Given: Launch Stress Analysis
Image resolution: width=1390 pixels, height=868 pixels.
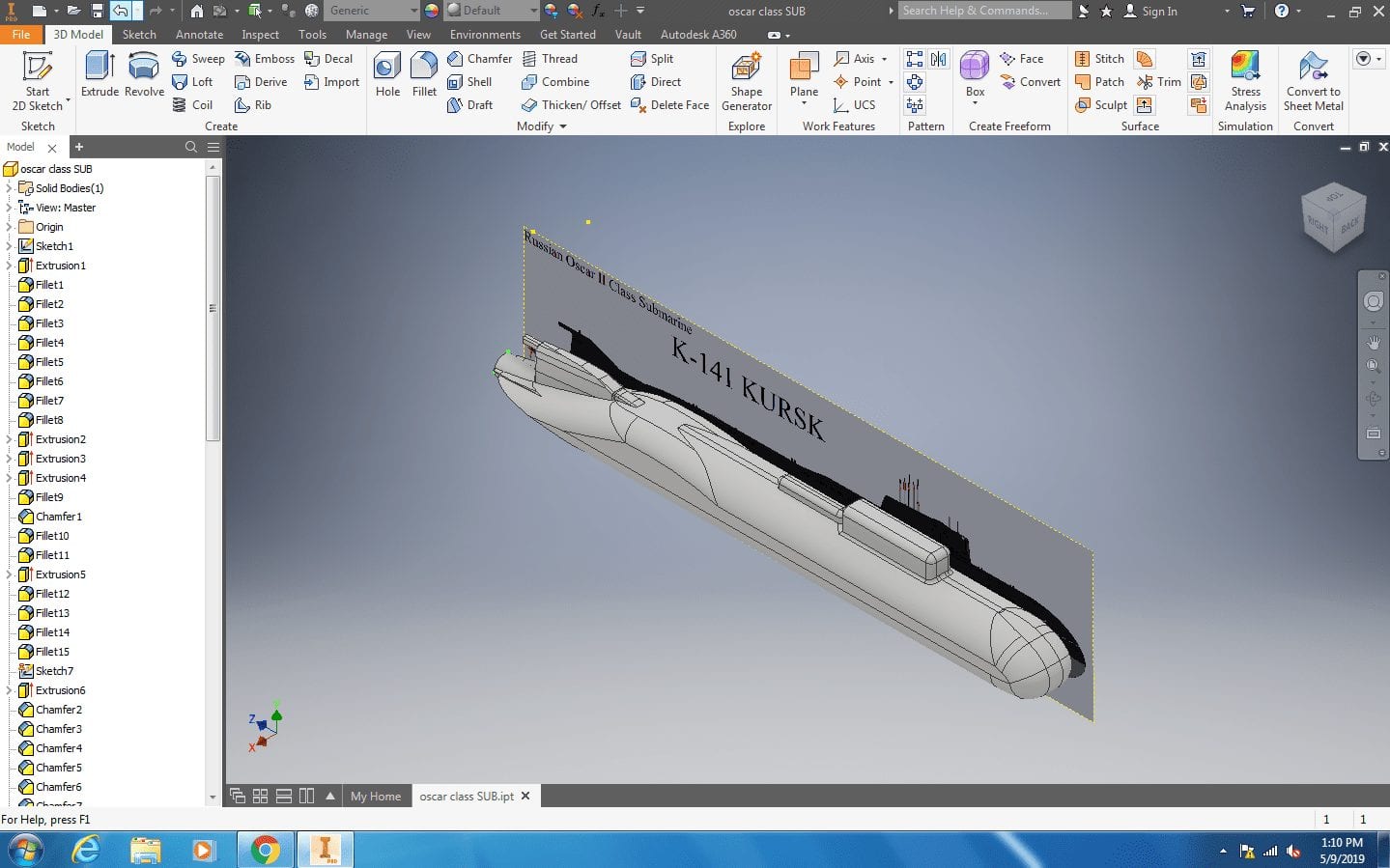Looking at the screenshot, I should coord(1245,81).
